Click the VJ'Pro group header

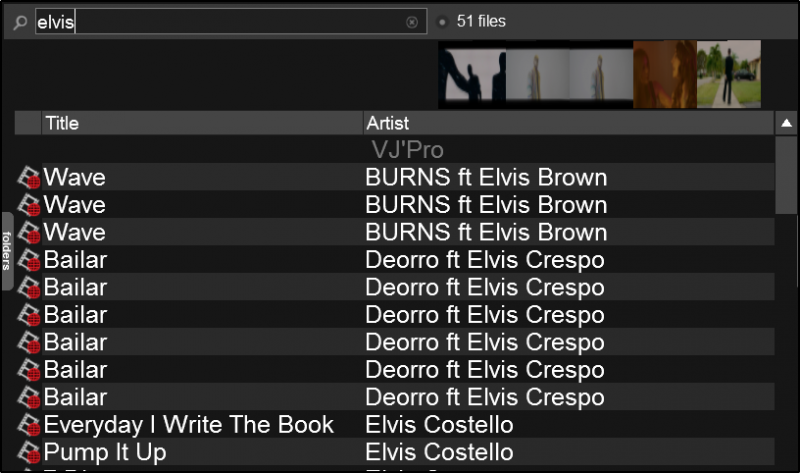[x=407, y=150]
